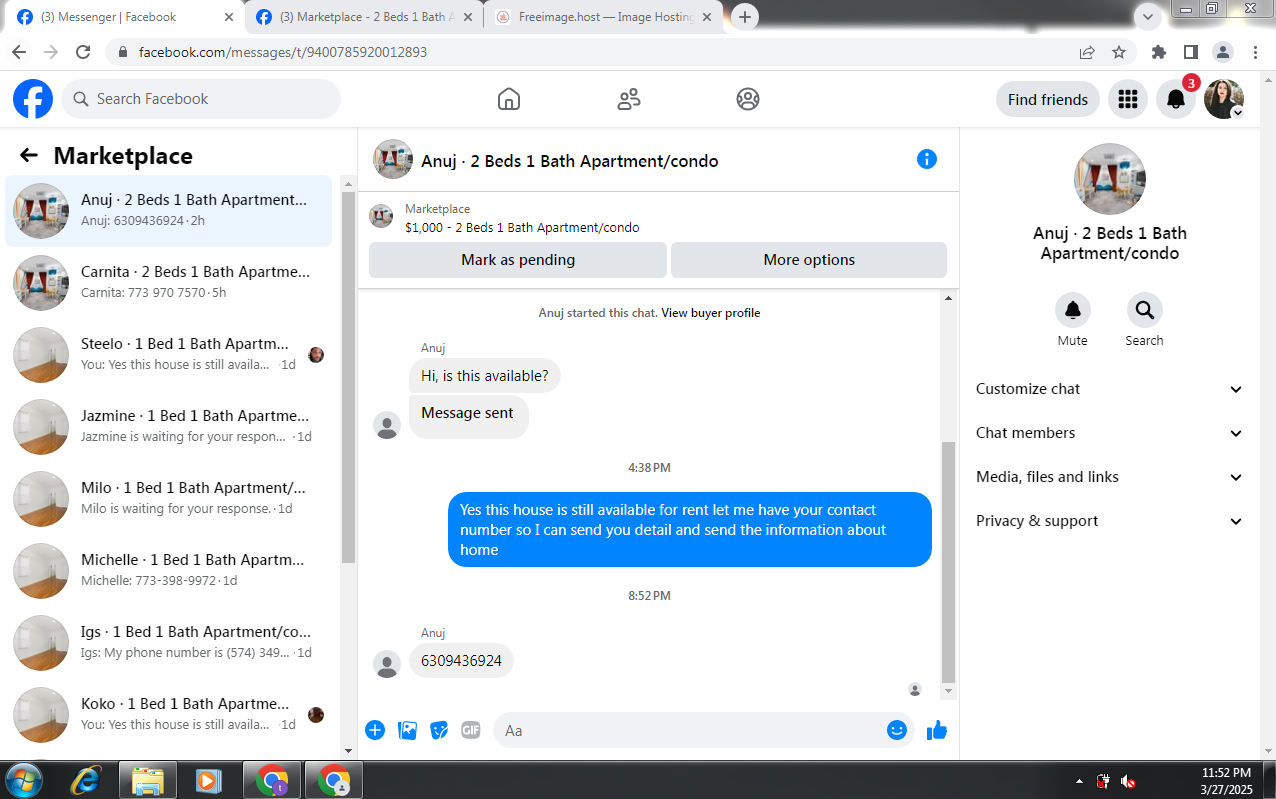Open the emoji picker smiley icon

tap(897, 730)
